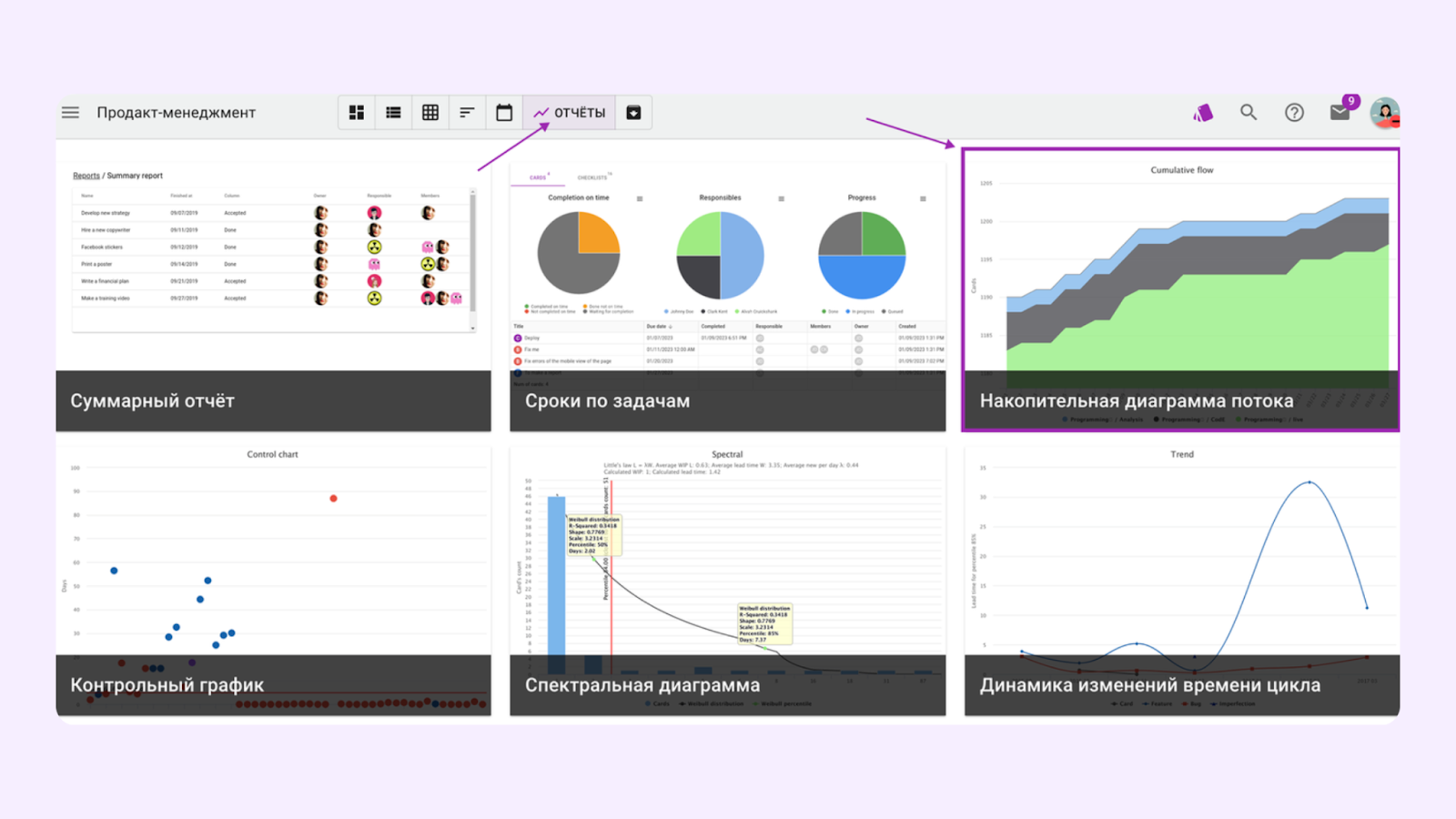Image resolution: width=1456 pixels, height=819 pixels.
Task: Click the Reports breadcrumb link
Action: click(x=86, y=176)
